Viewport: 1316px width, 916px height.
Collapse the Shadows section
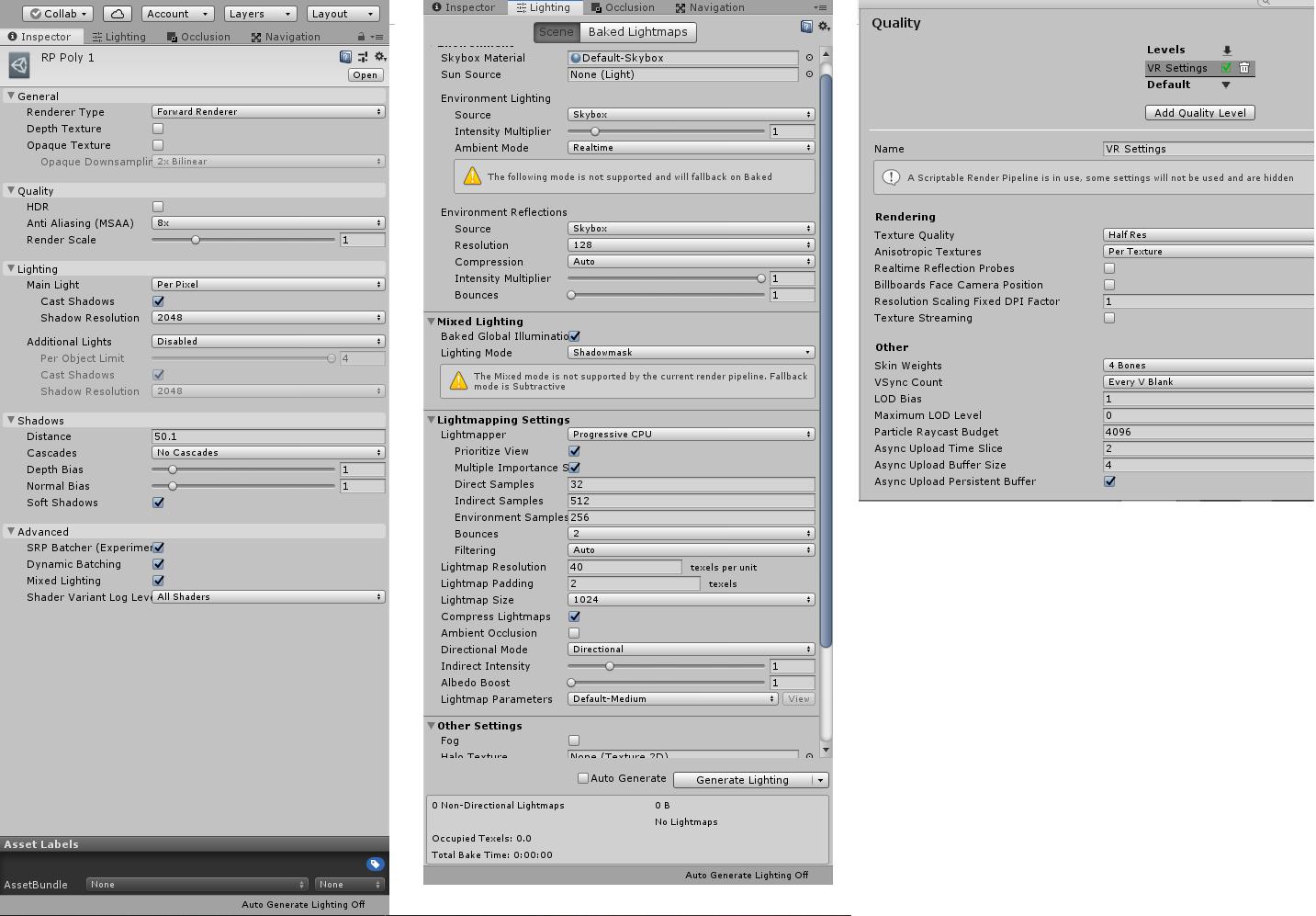click(x=11, y=420)
